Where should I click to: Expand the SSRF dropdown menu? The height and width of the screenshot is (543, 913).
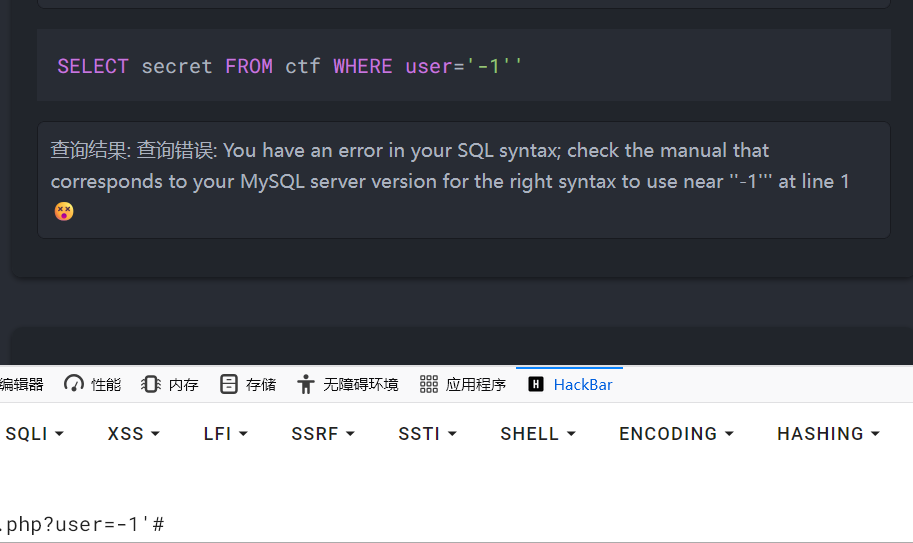click(323, 434)
